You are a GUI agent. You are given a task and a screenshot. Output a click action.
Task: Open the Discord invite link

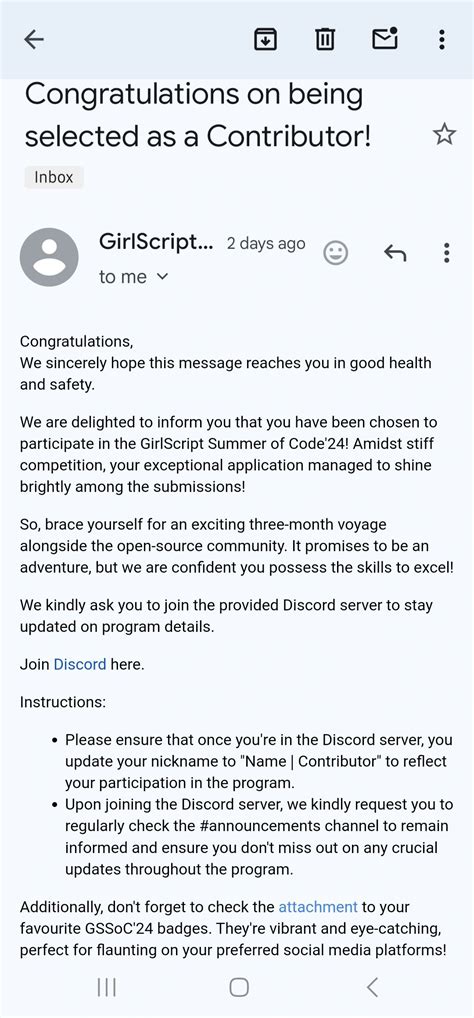[x=80, y=664]
